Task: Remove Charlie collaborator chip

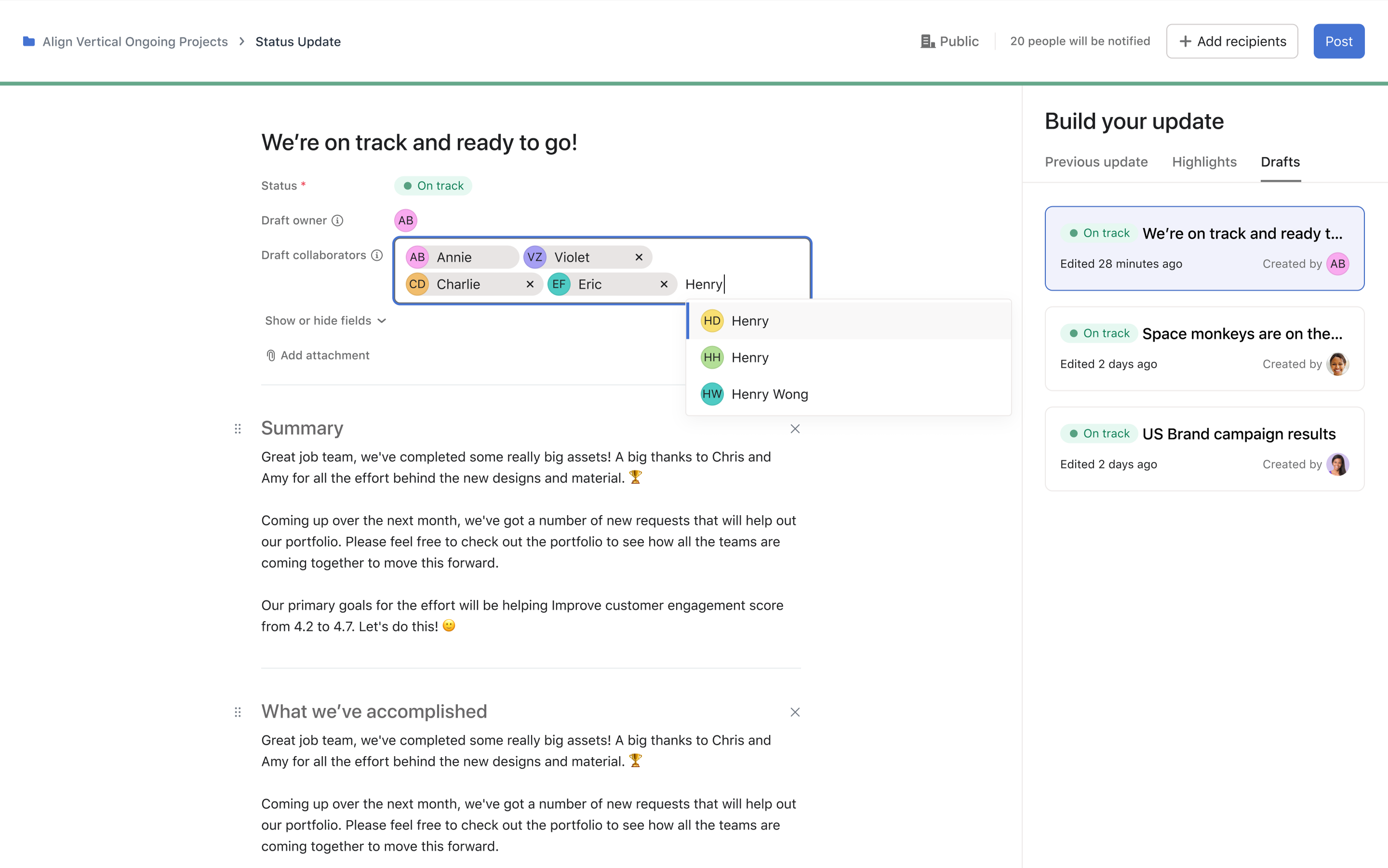Action: pos(530,284)
